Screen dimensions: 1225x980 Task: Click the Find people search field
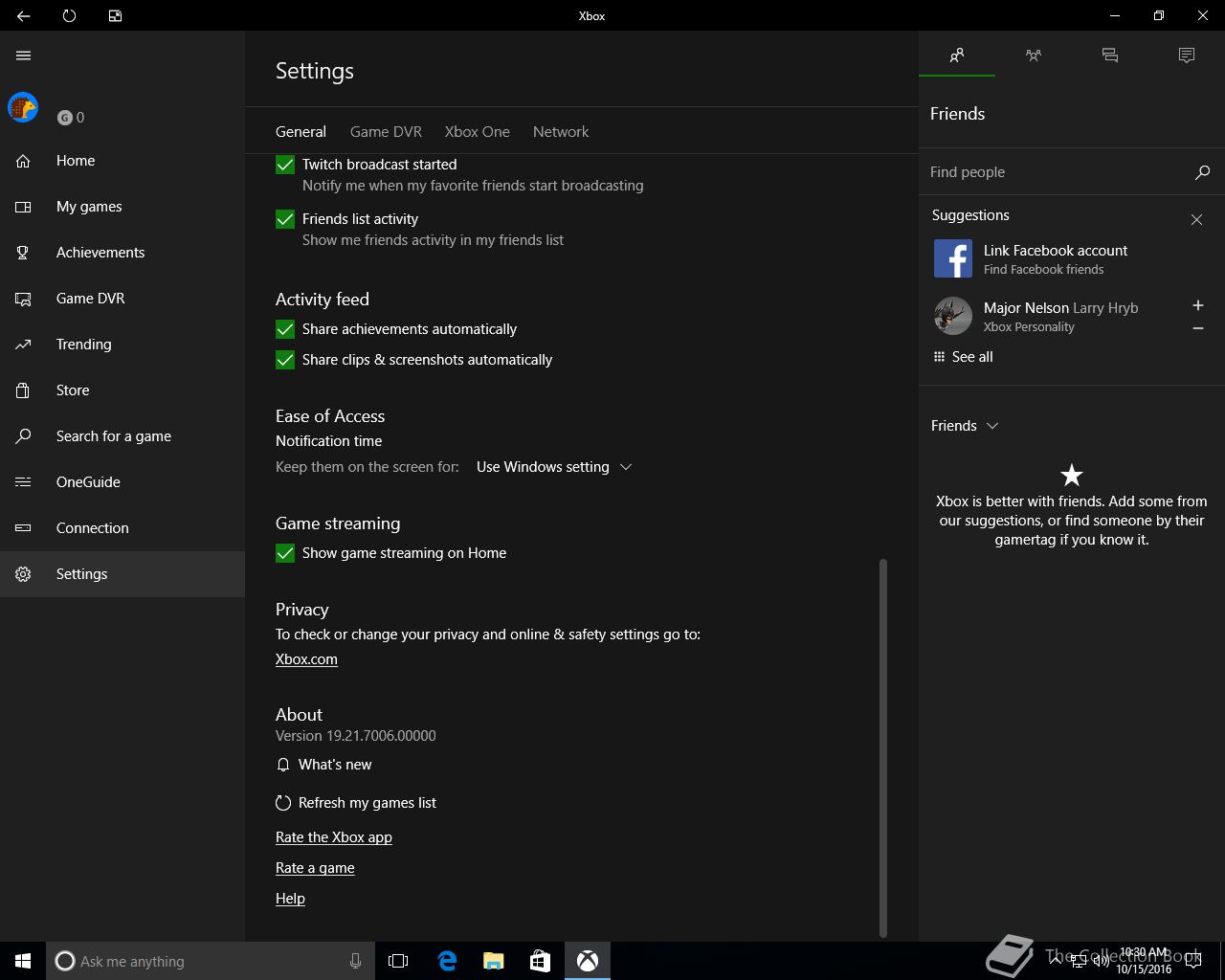point(1057,172)
